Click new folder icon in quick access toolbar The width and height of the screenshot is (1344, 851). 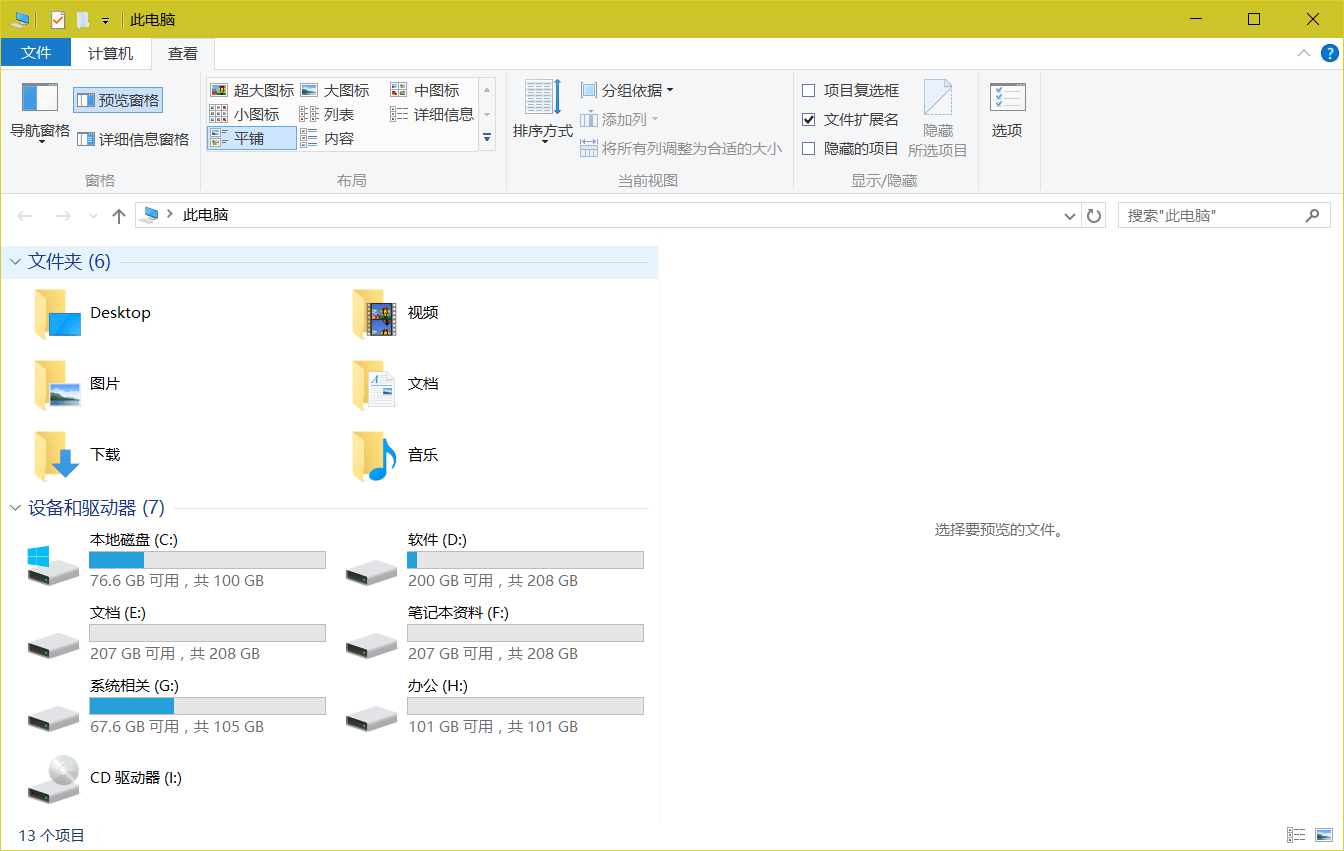83,19
